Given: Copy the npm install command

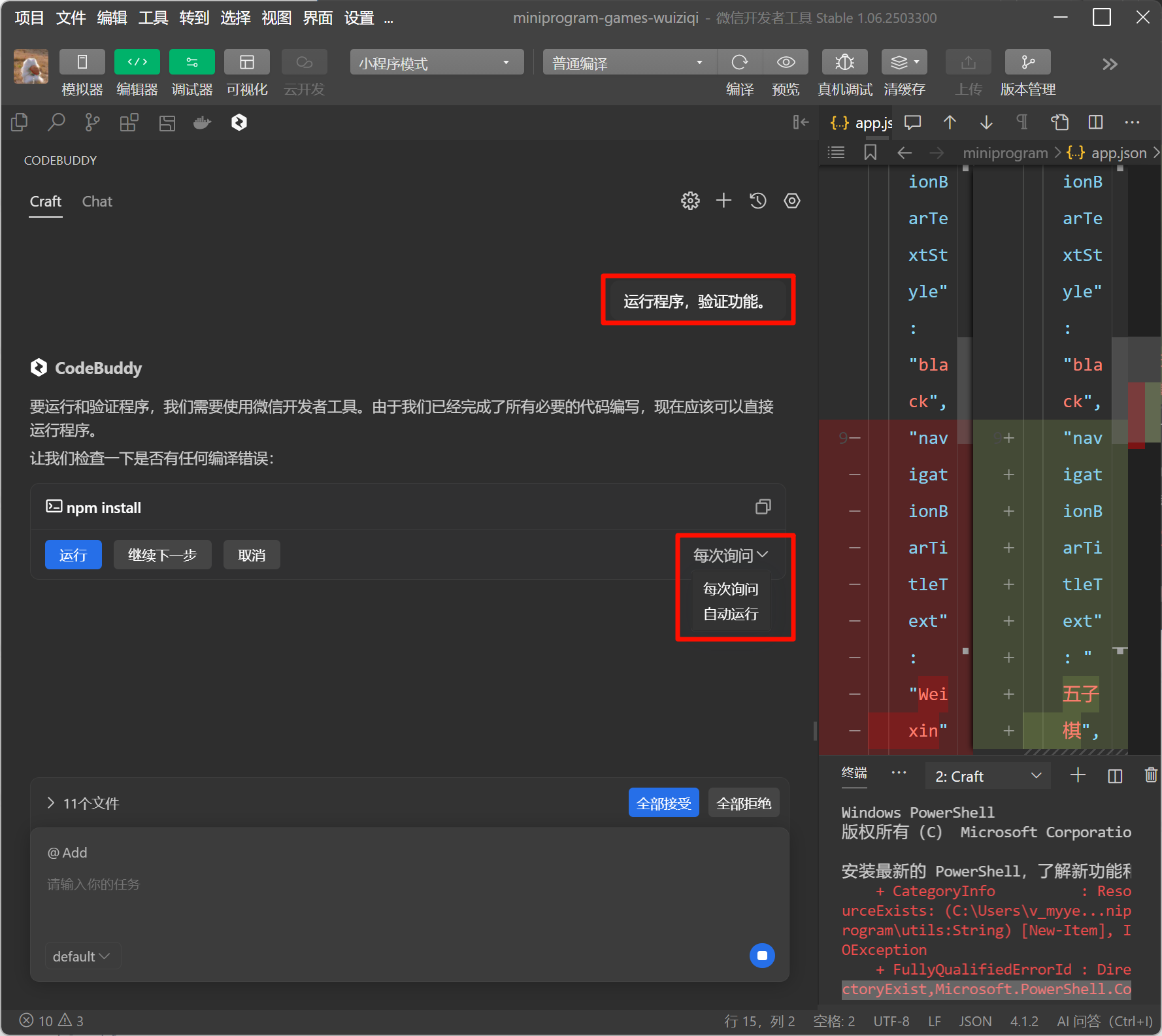Looking at the screenshot, I should coord(763,507).
